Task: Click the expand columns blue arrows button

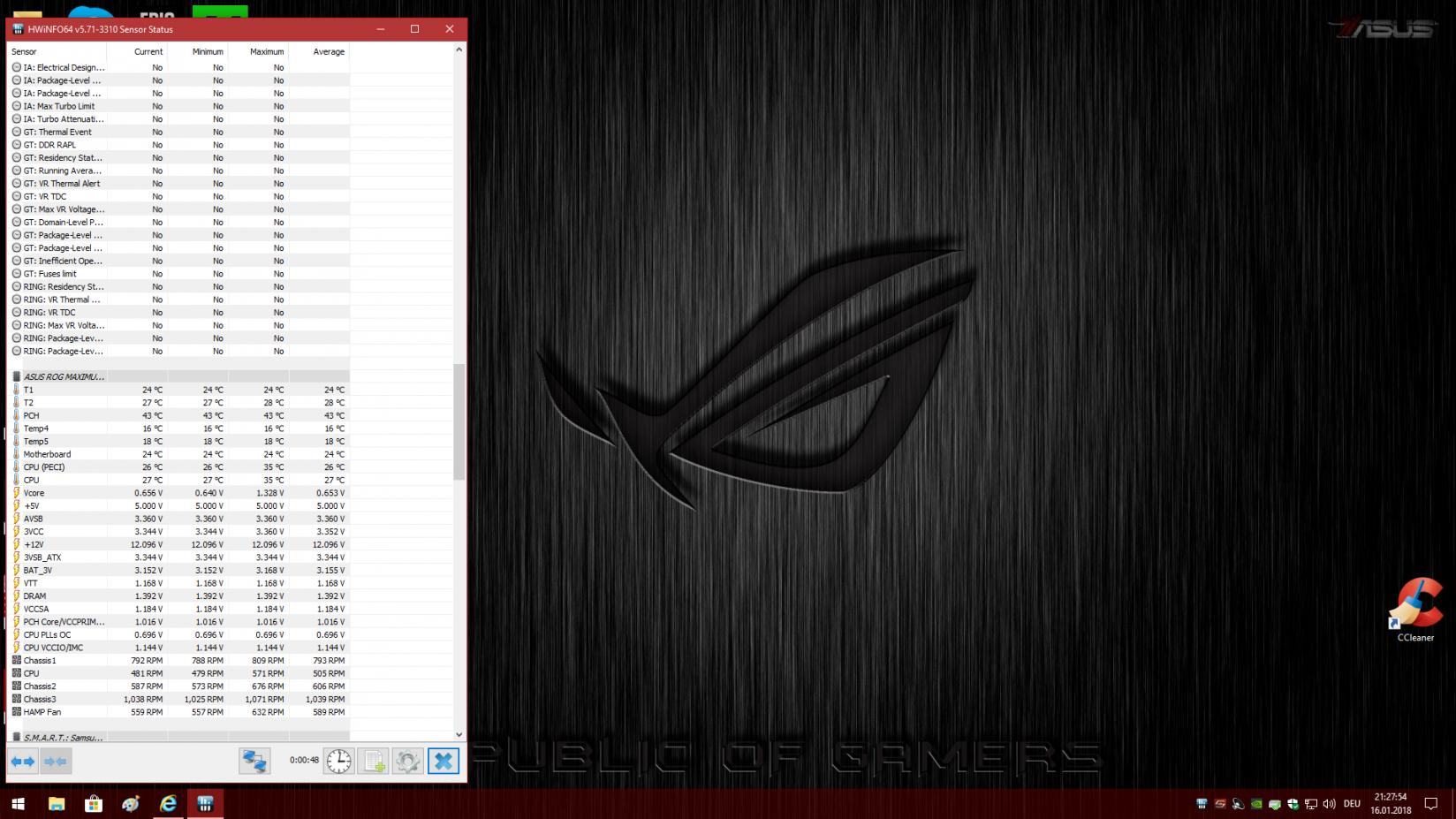Action: 23,761
